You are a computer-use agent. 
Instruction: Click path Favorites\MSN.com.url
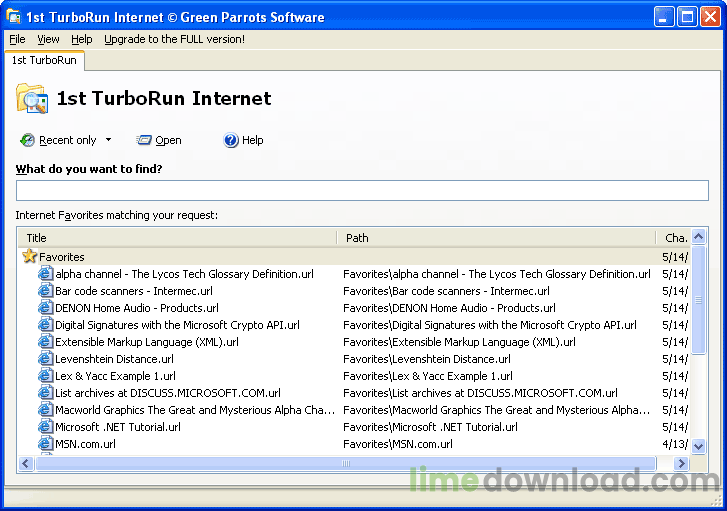[x=398, y=444]
